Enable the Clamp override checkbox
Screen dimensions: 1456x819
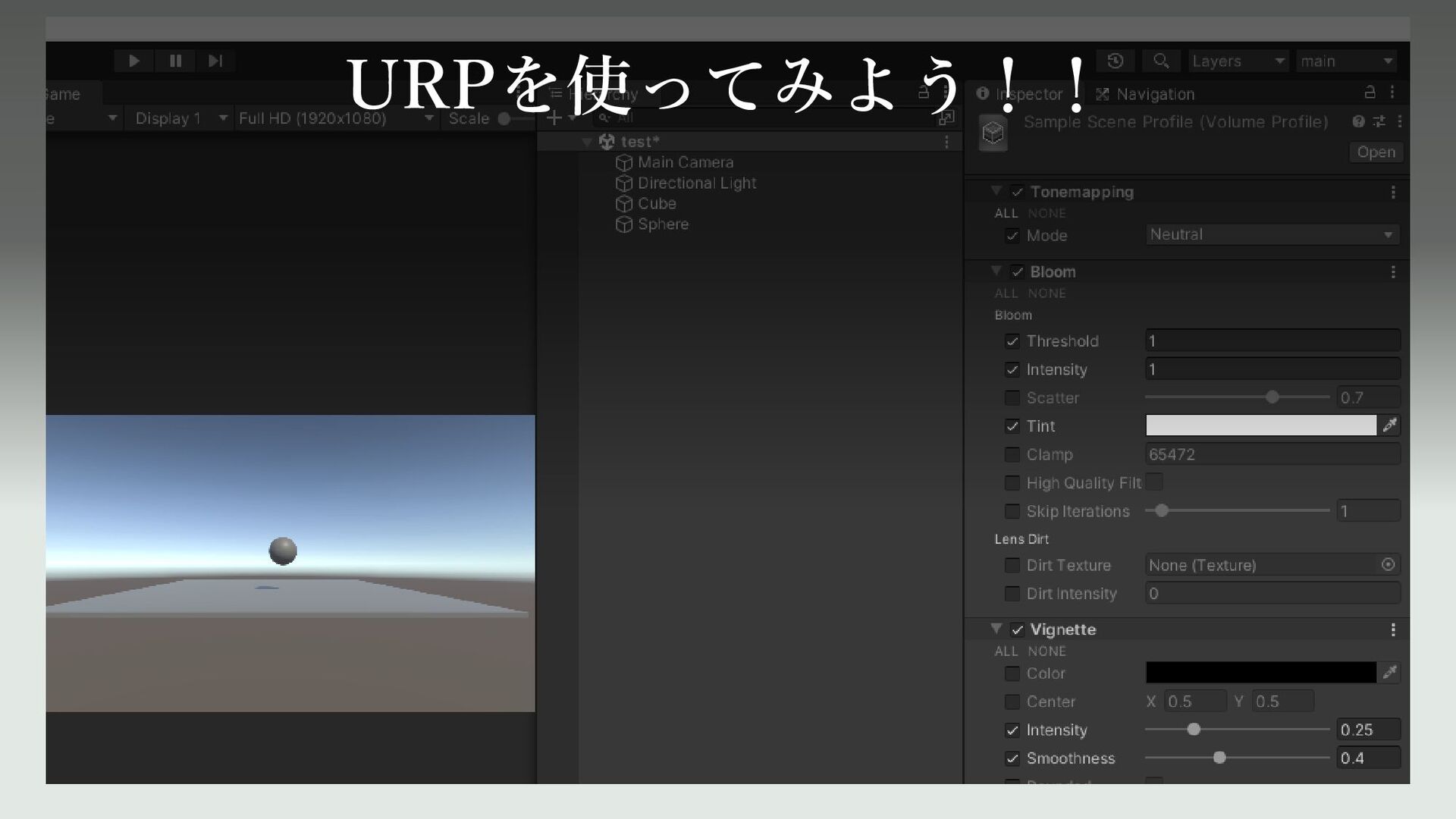click(x=1012, y=455)
